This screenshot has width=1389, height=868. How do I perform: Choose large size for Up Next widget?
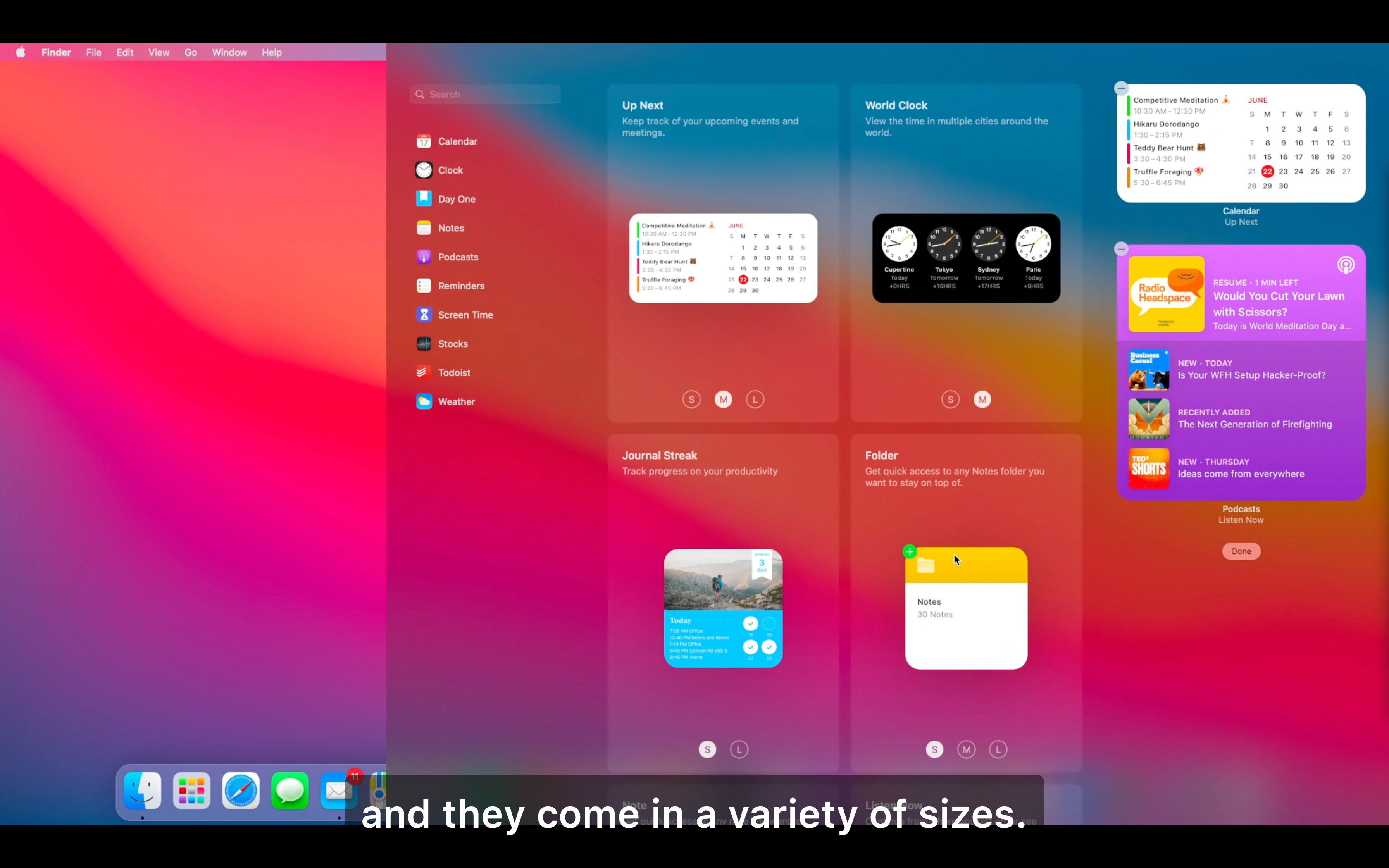(755, 400)
